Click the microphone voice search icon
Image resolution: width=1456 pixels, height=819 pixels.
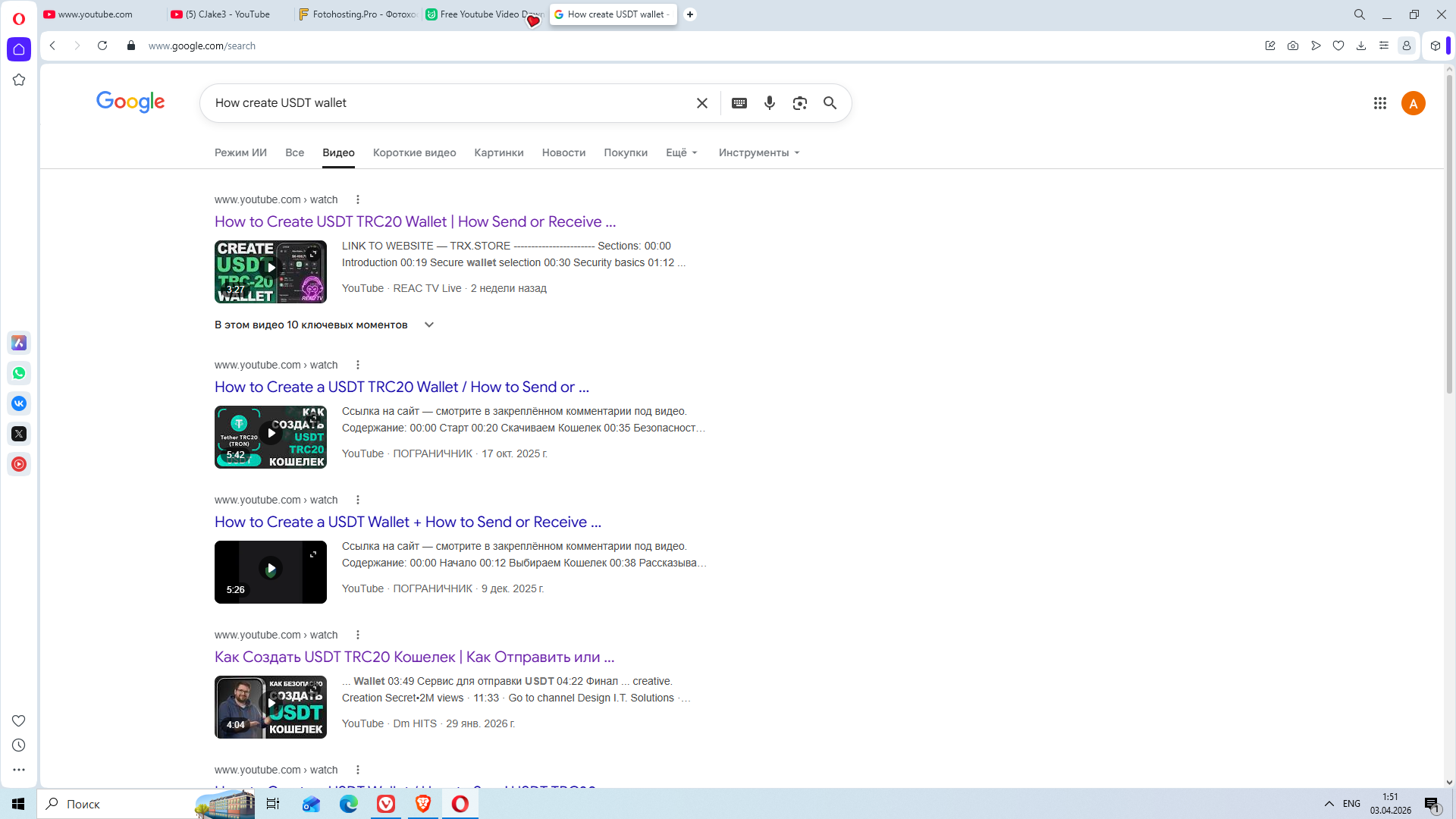click(769, 103)
